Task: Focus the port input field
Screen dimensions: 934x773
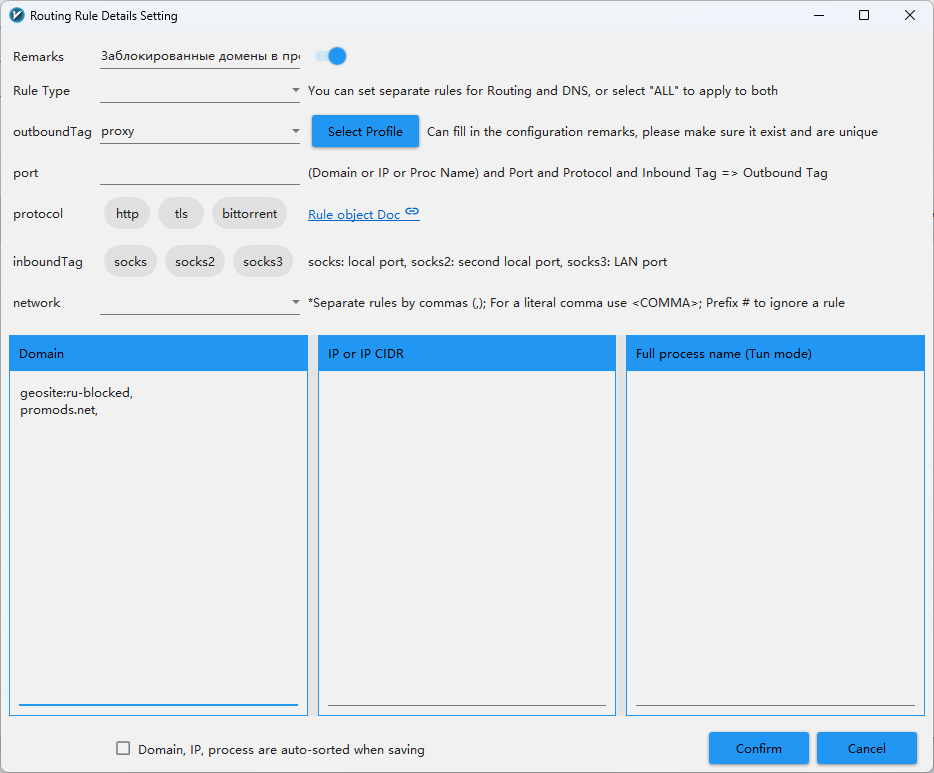Action: click(x=200, y=173)
